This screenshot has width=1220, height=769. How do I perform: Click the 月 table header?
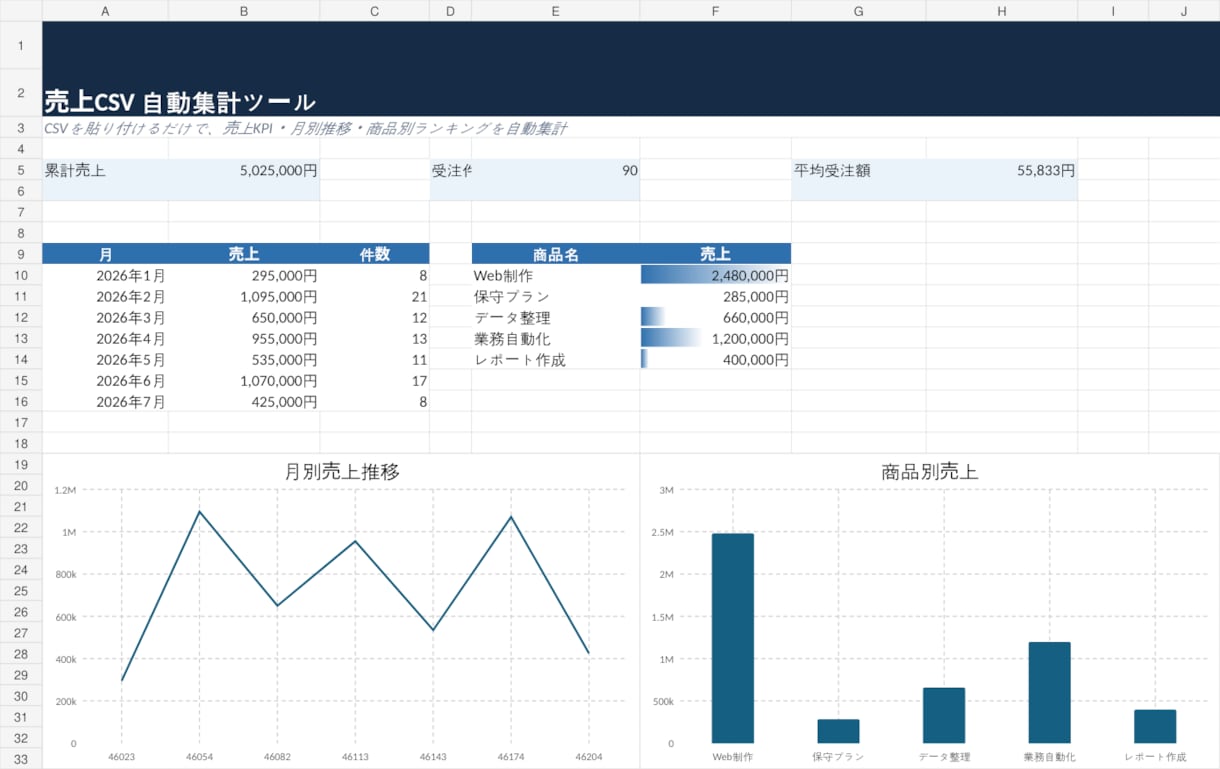click(x=105, y=254)
